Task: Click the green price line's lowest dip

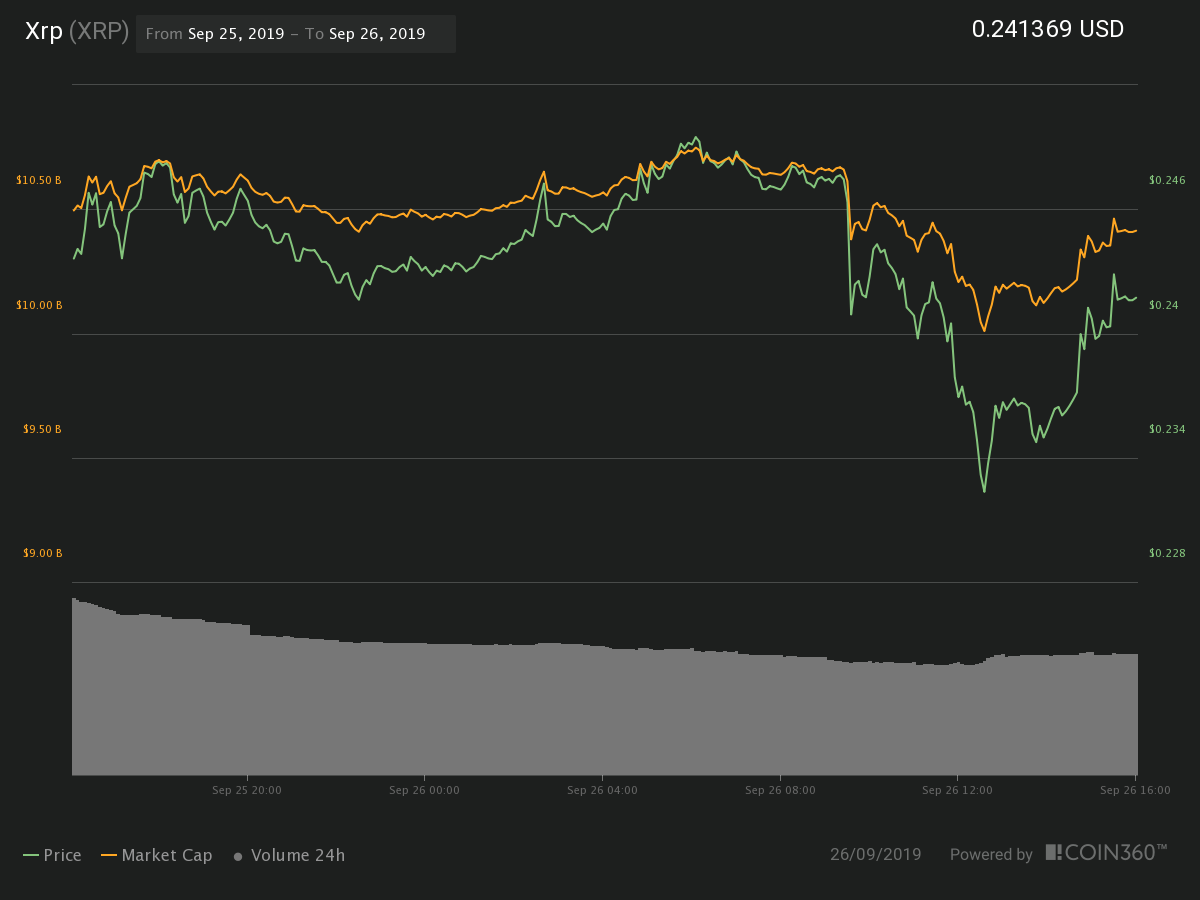Action: click(x=984, y=490)
